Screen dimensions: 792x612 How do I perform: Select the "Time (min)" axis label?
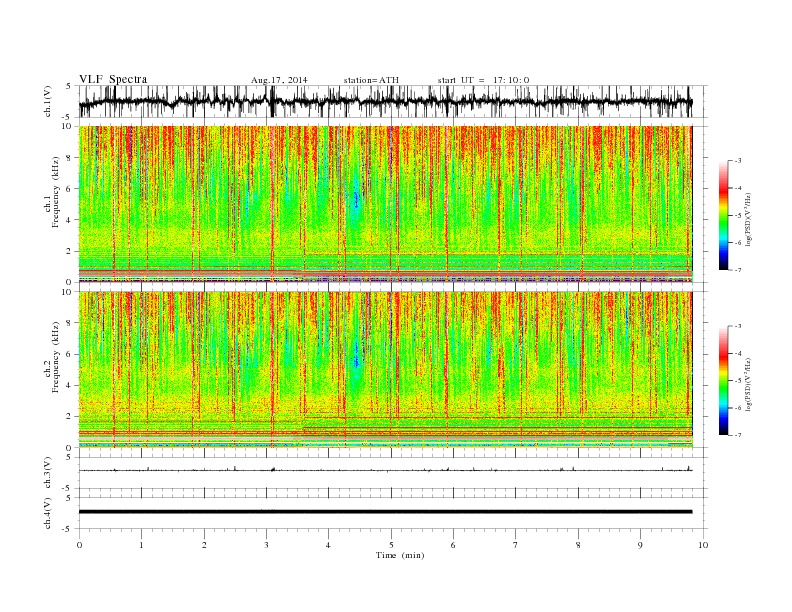click(400, 555)
